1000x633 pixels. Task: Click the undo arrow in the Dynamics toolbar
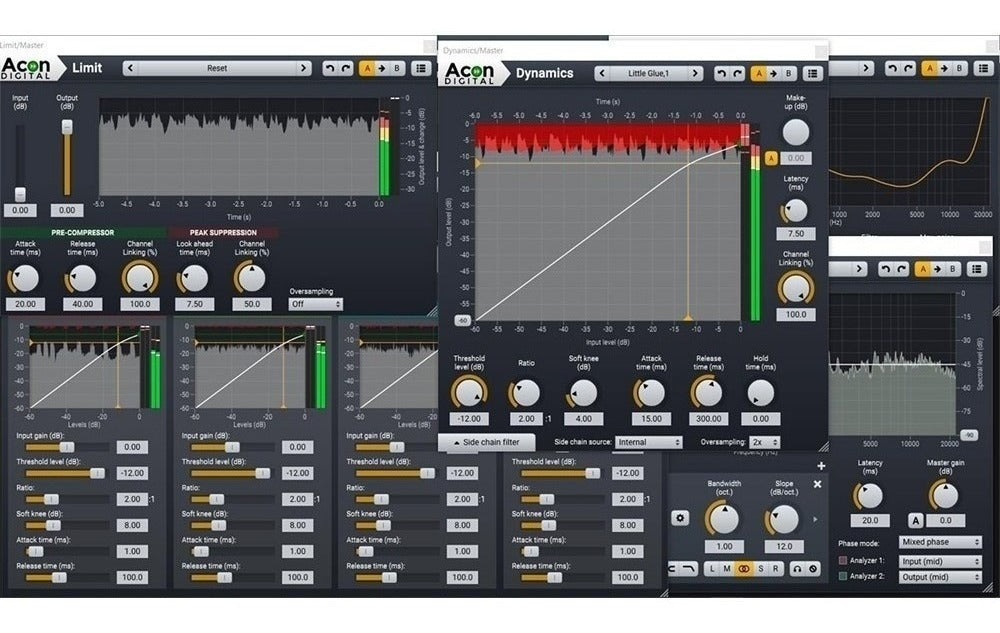pos(721,73)
